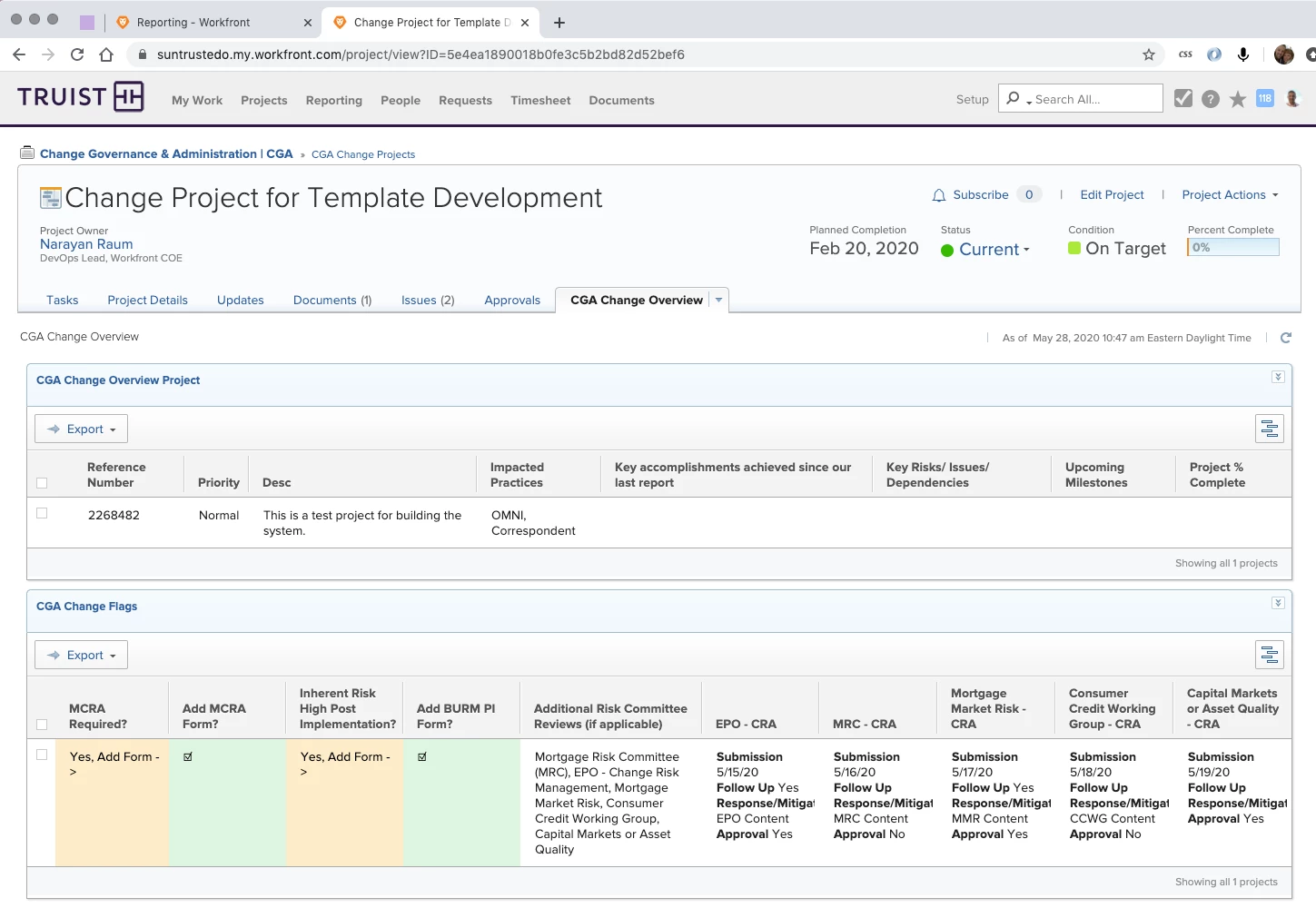Open a new browser tab
Viewport: 1316px width, 908px height.
(559, 23)
